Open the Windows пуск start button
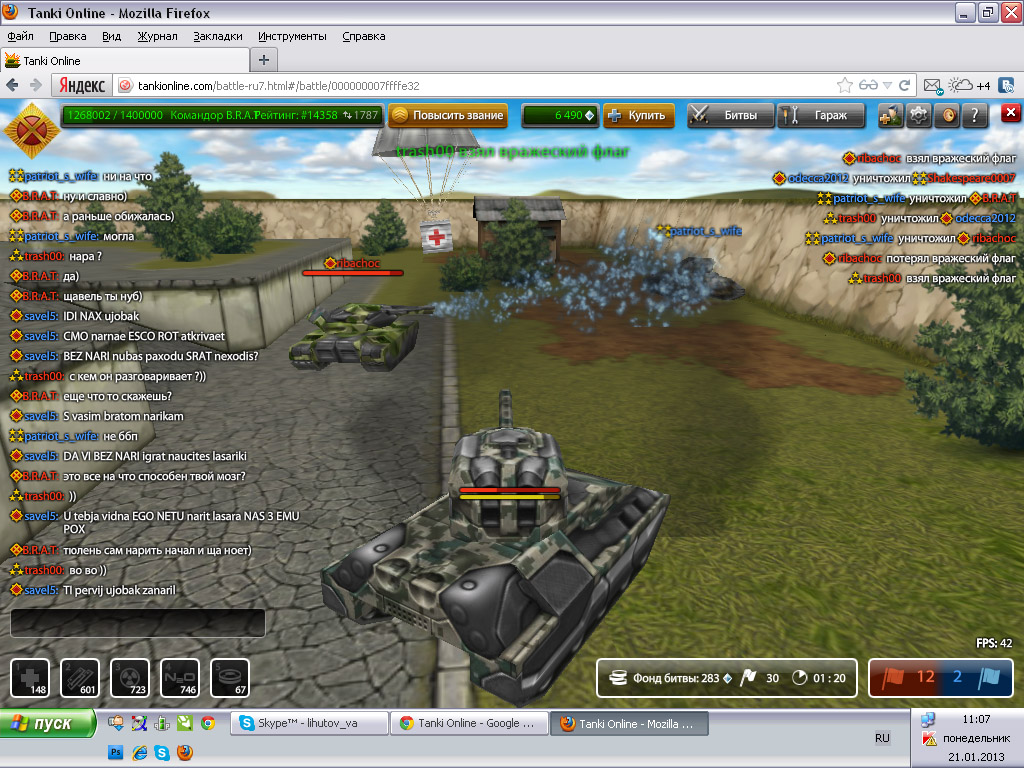The height and width of the screenshot is (768, 1024). [48, 724]
